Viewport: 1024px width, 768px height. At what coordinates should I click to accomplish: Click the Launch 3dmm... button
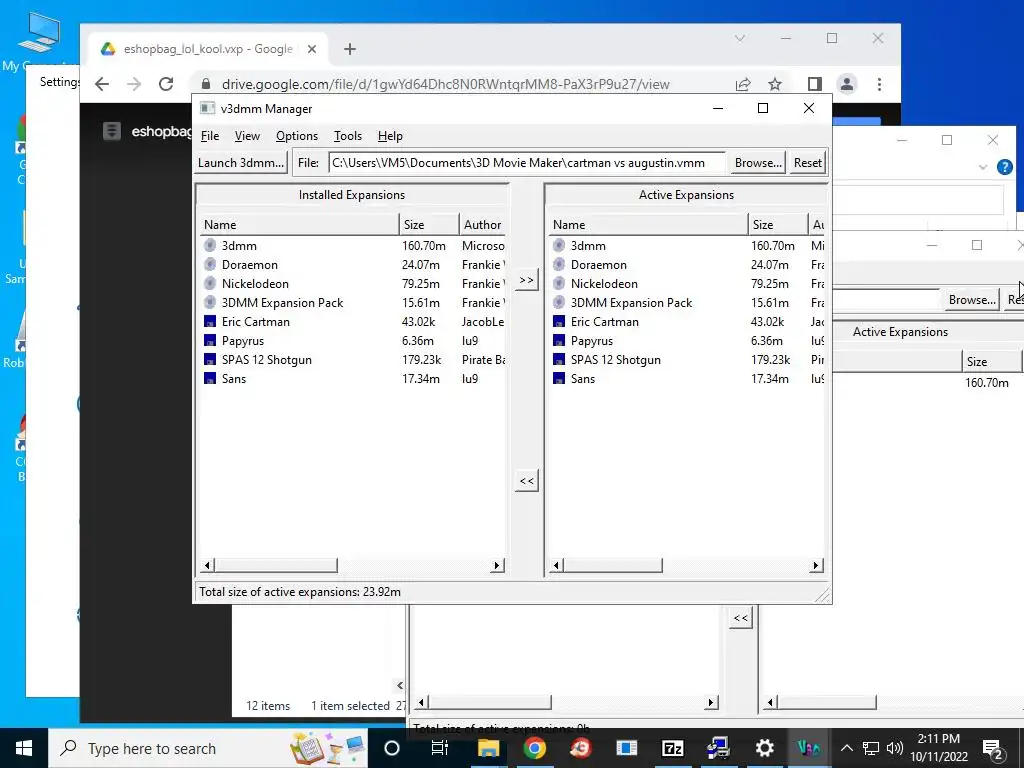pyautogui.click(x=241, y=163)
